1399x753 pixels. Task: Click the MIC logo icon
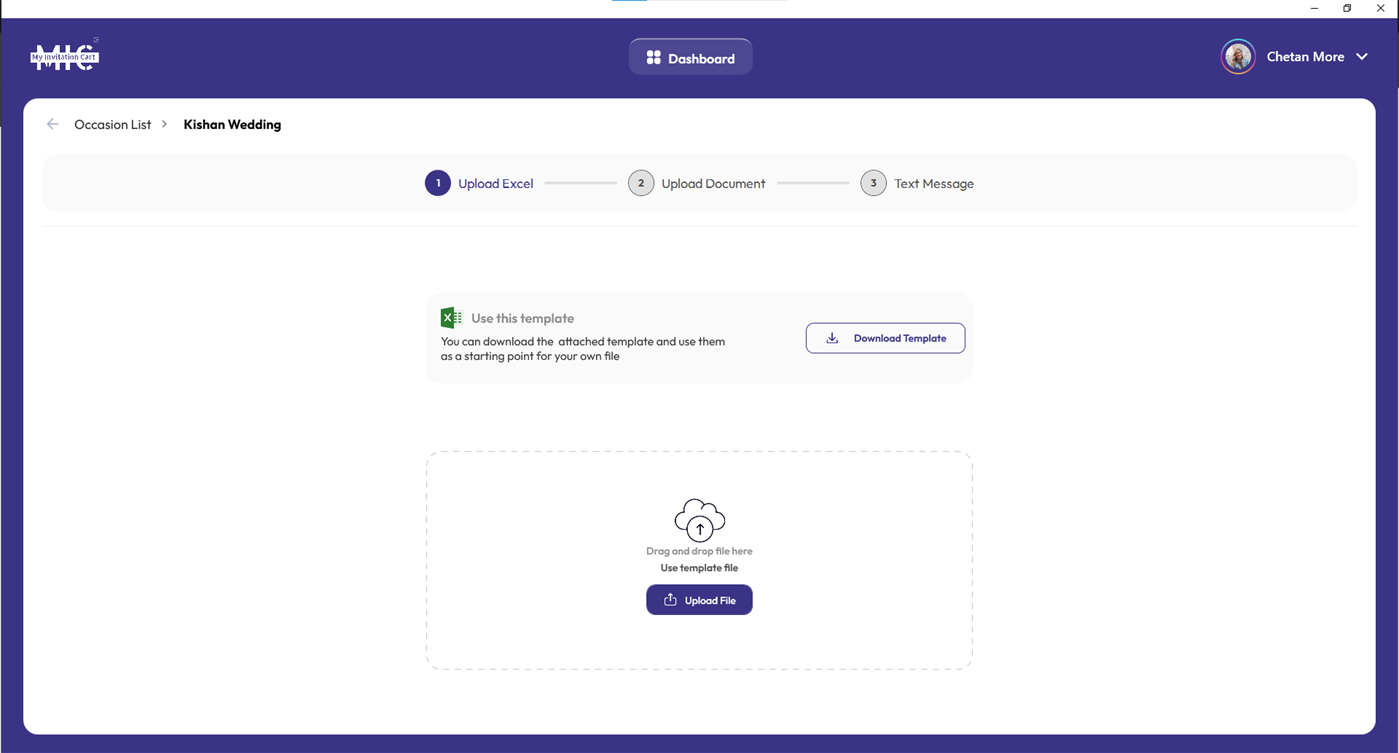tap(64, 55)
